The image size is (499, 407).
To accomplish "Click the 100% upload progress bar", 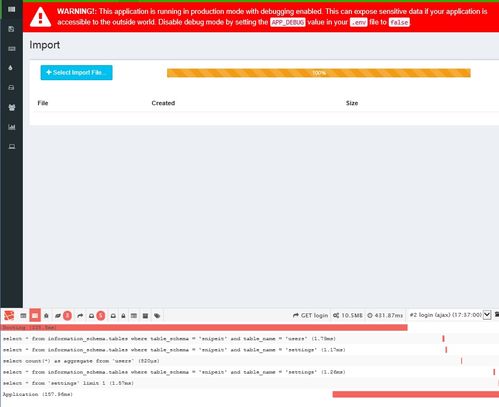I will coord(319,73).
